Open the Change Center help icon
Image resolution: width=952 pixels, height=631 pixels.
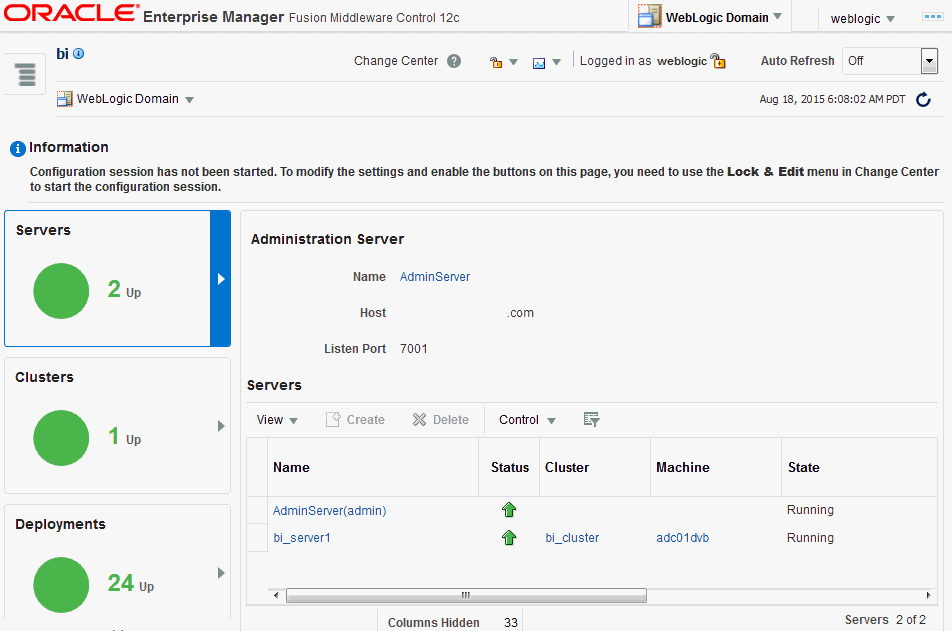454,61
